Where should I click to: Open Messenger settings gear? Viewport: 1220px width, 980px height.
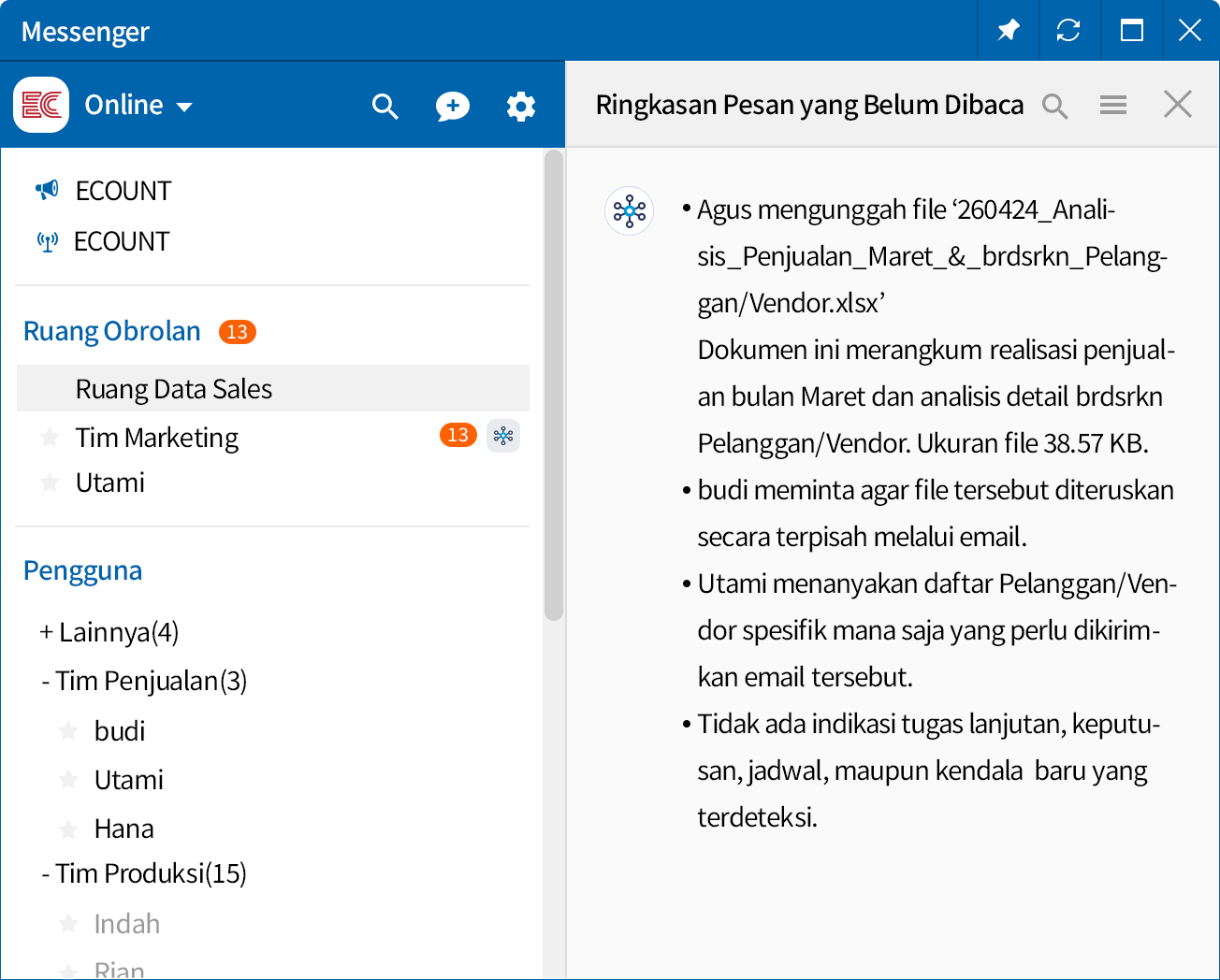521,106
